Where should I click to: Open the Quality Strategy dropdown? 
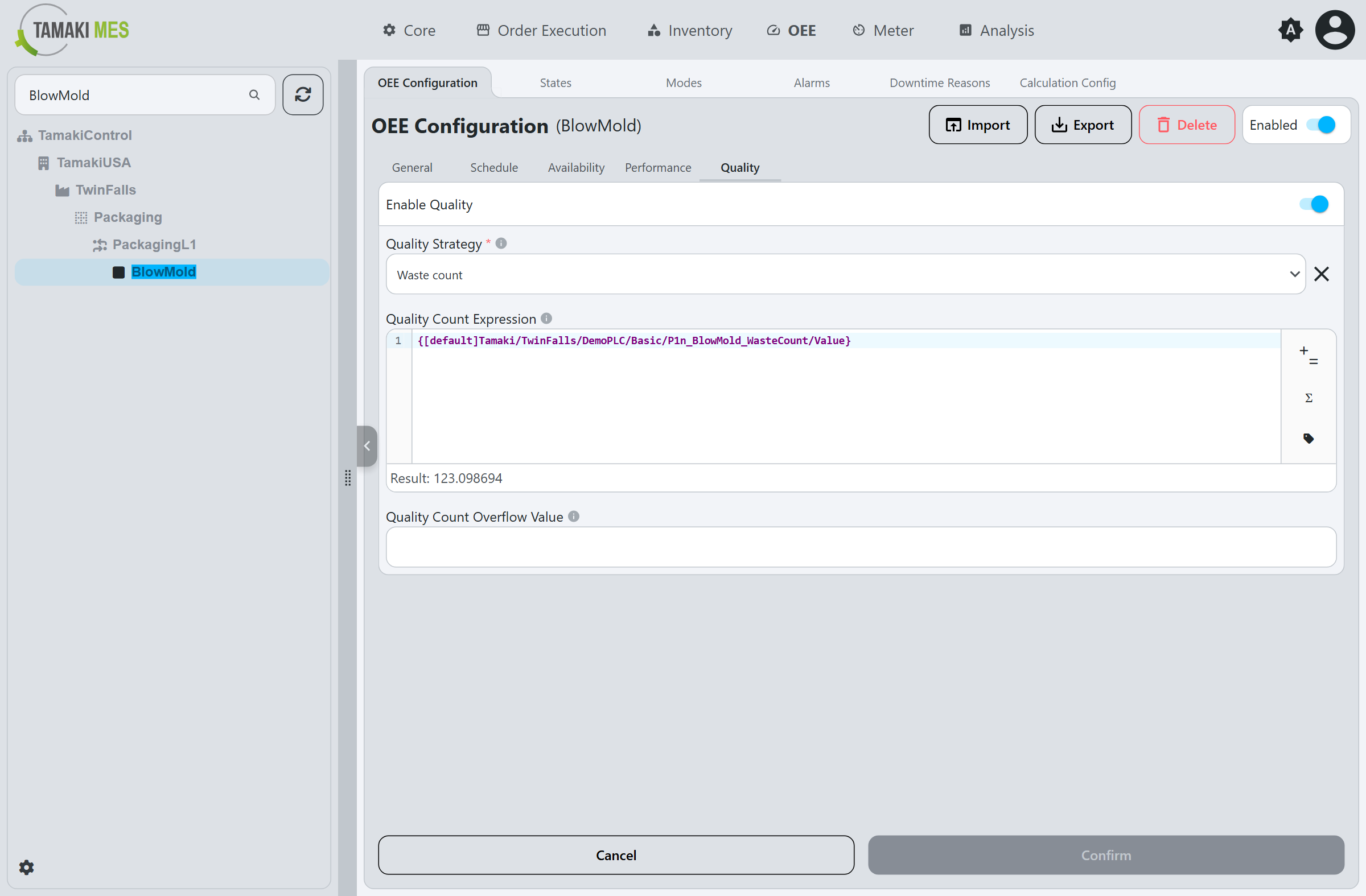tap(845, 274)
